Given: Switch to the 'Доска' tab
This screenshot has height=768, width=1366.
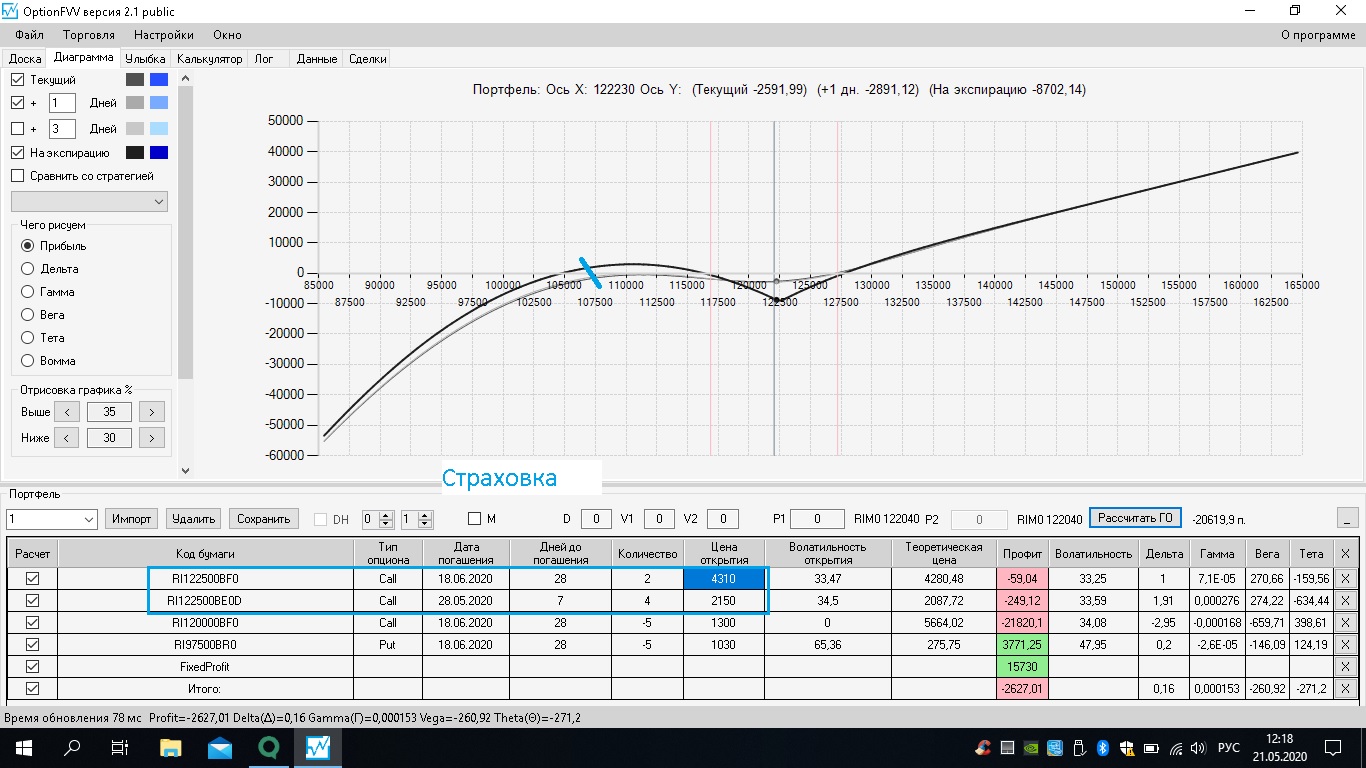Looking at the screenshot, I should [x=25, y=59].
